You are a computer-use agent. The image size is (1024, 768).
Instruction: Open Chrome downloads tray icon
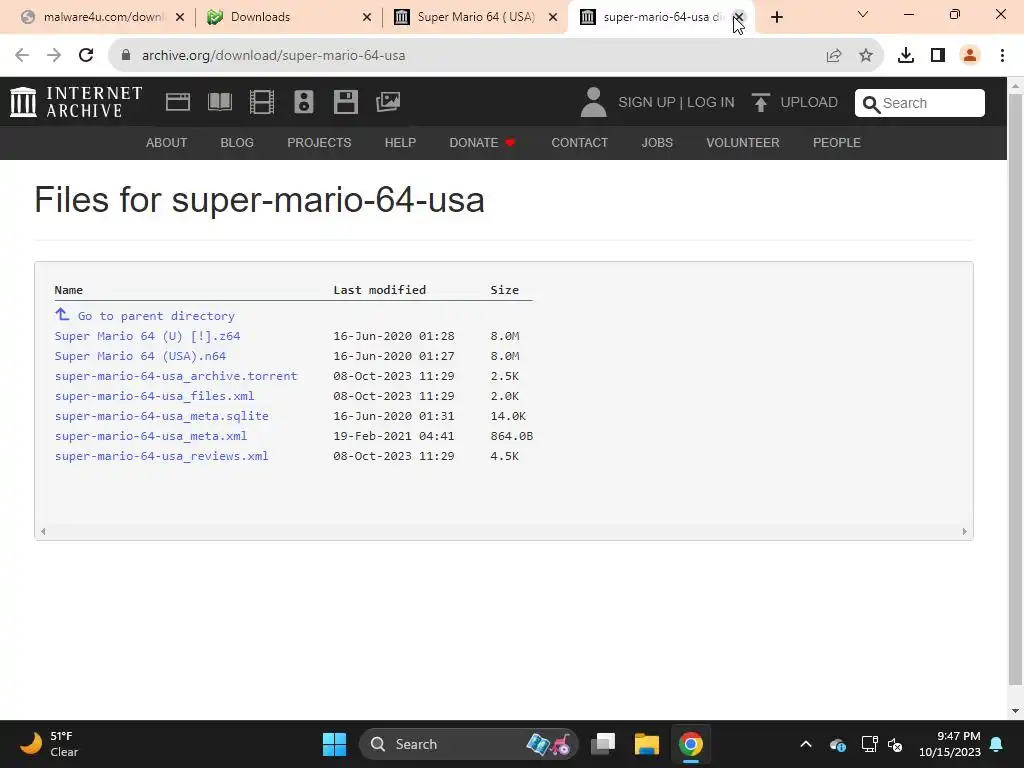(906, 56)
